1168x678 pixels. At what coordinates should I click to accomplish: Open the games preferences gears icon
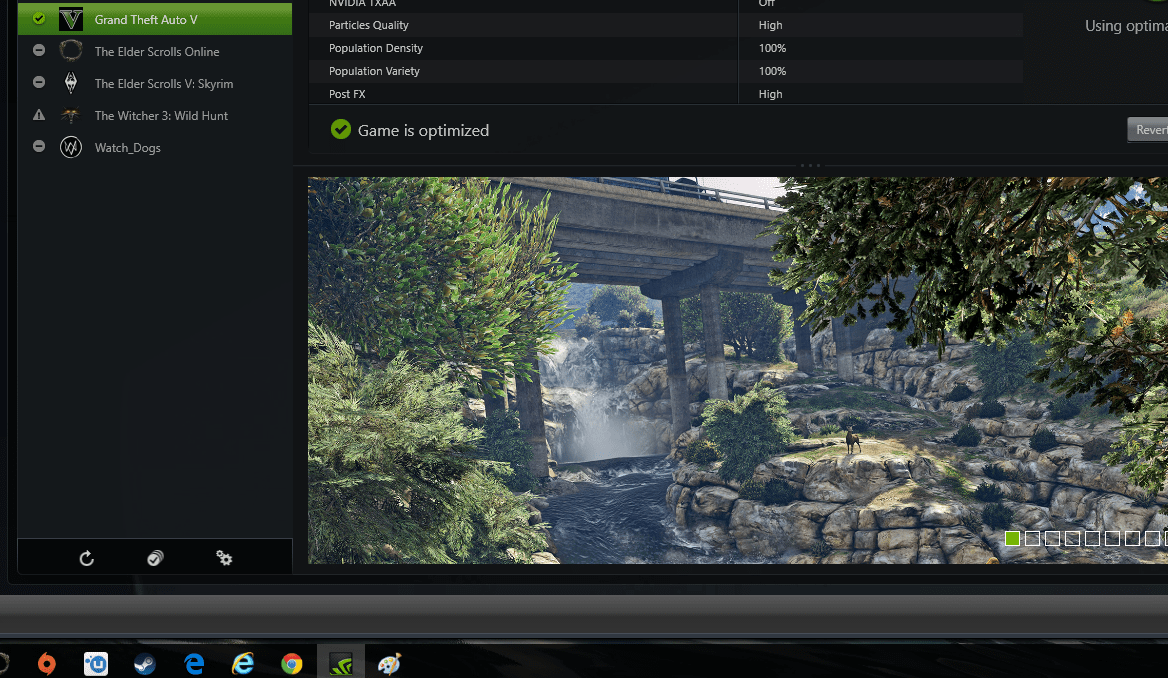pos(224,558)
